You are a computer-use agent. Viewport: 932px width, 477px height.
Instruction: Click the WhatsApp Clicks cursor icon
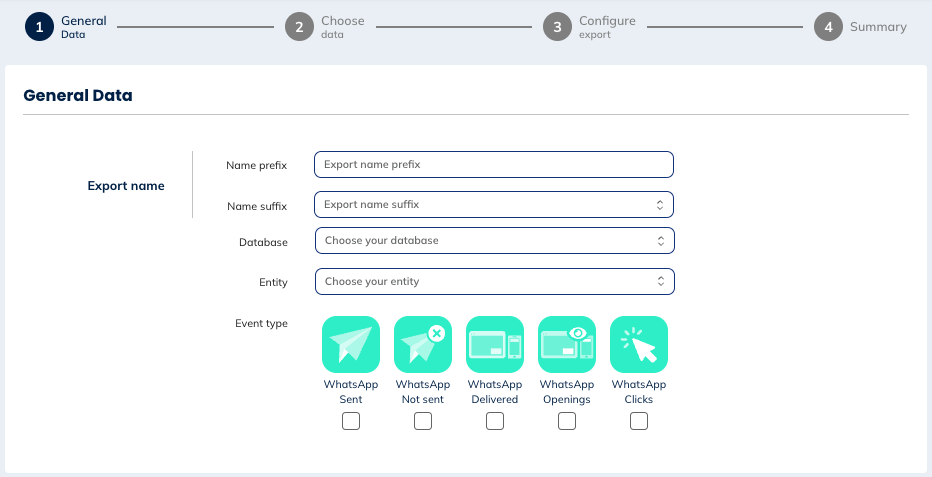639,345
